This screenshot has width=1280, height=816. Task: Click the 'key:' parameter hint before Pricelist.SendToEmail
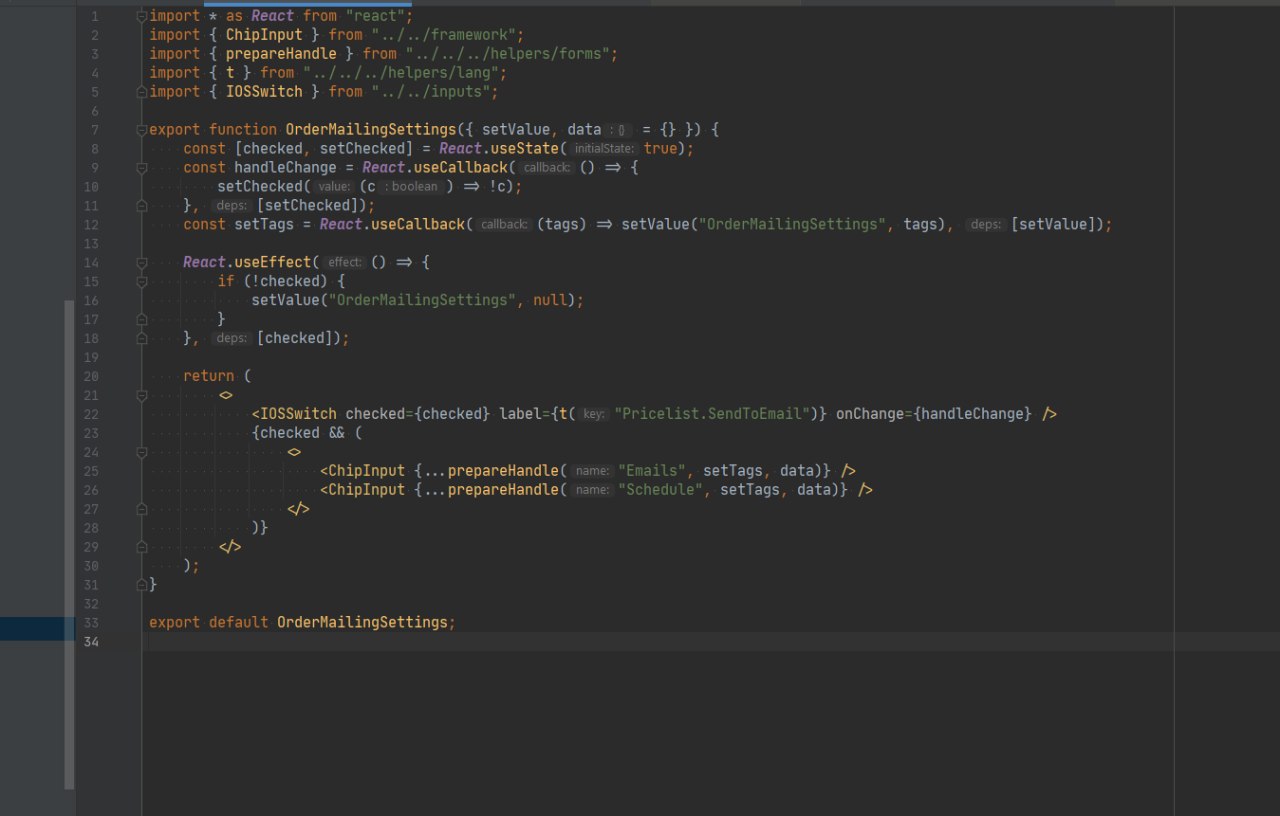pos(594,414)
